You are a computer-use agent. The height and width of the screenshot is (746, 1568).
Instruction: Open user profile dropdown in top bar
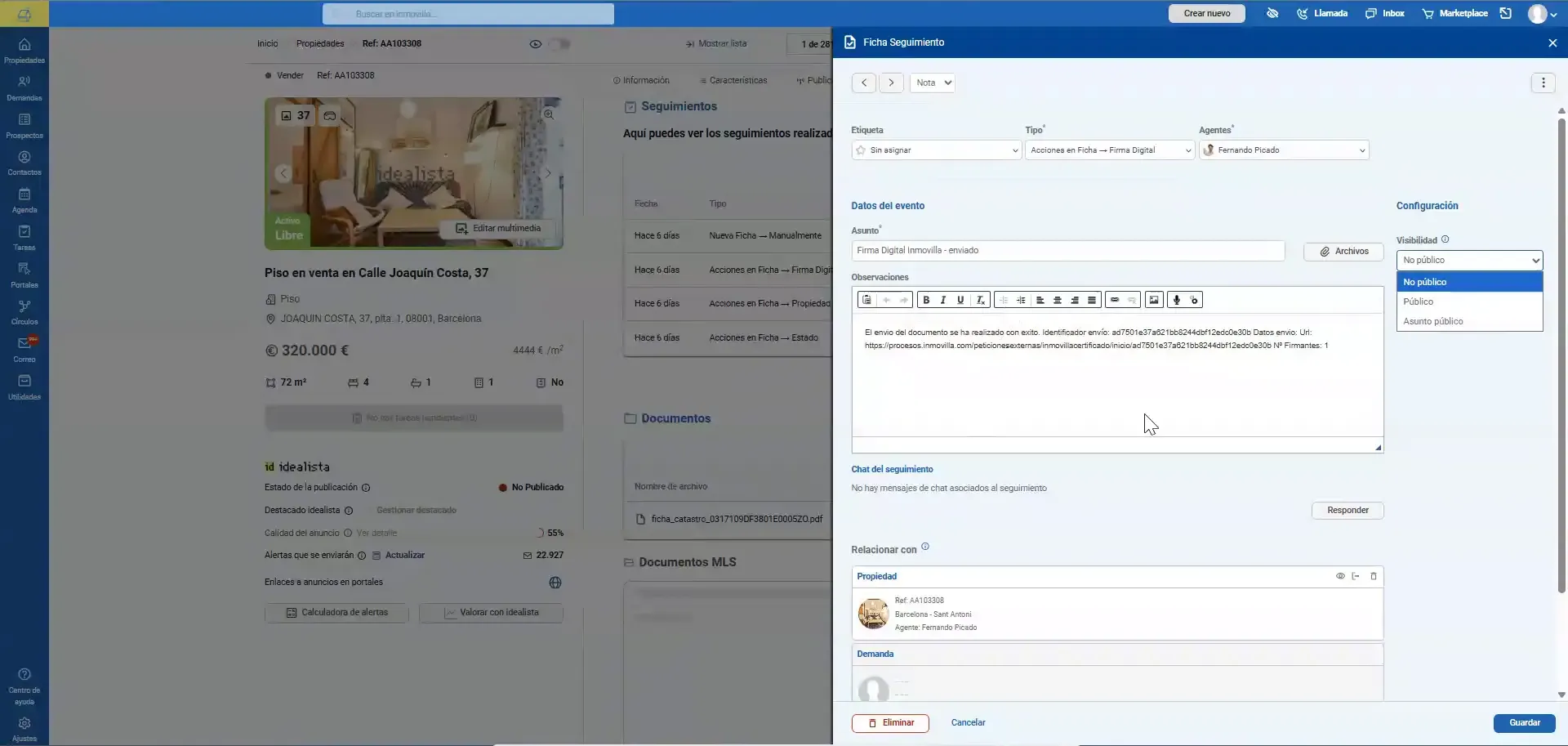1543,13
